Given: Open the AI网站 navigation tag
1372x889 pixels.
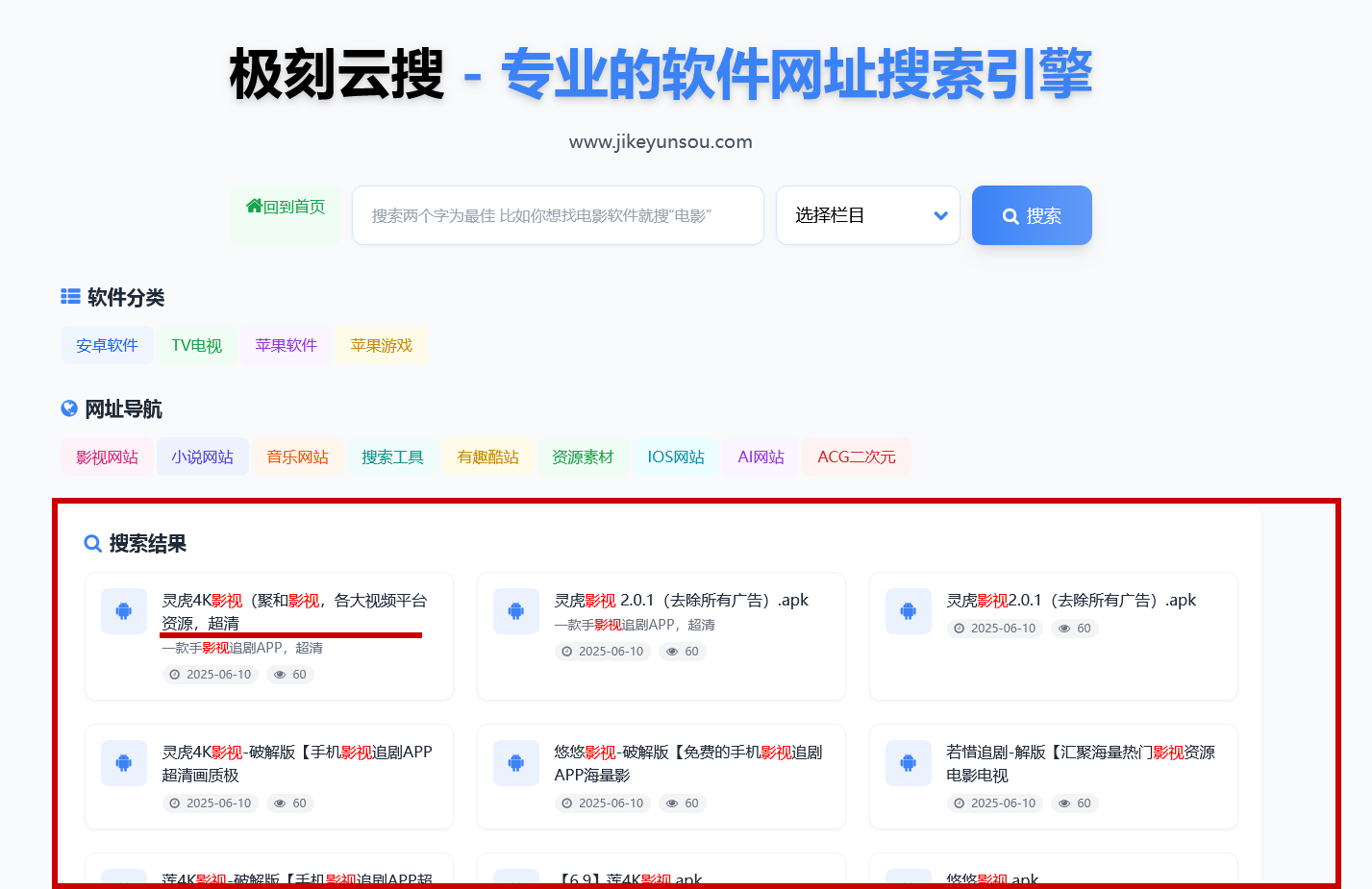Looking at the screenshot, I should (x=761, y=457).
